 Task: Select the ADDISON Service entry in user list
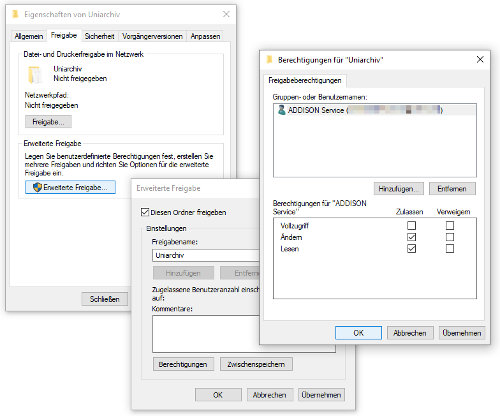(375, 110)
